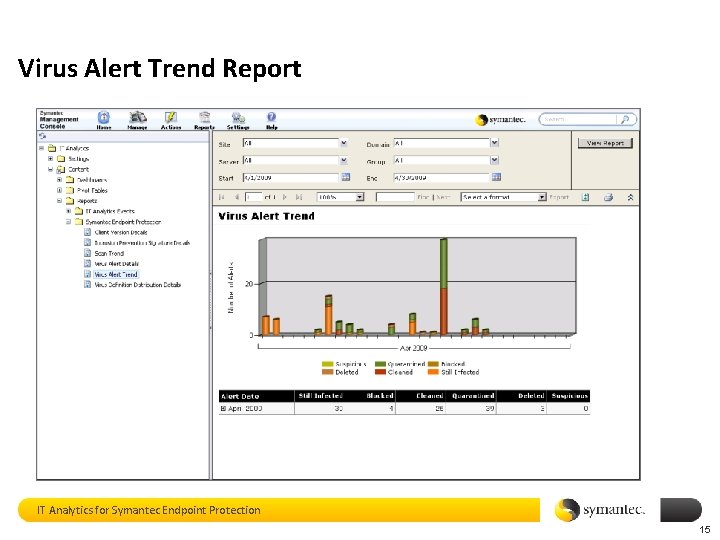
Task: Expand the Apr 2009 table row
Action: (223, 408)
